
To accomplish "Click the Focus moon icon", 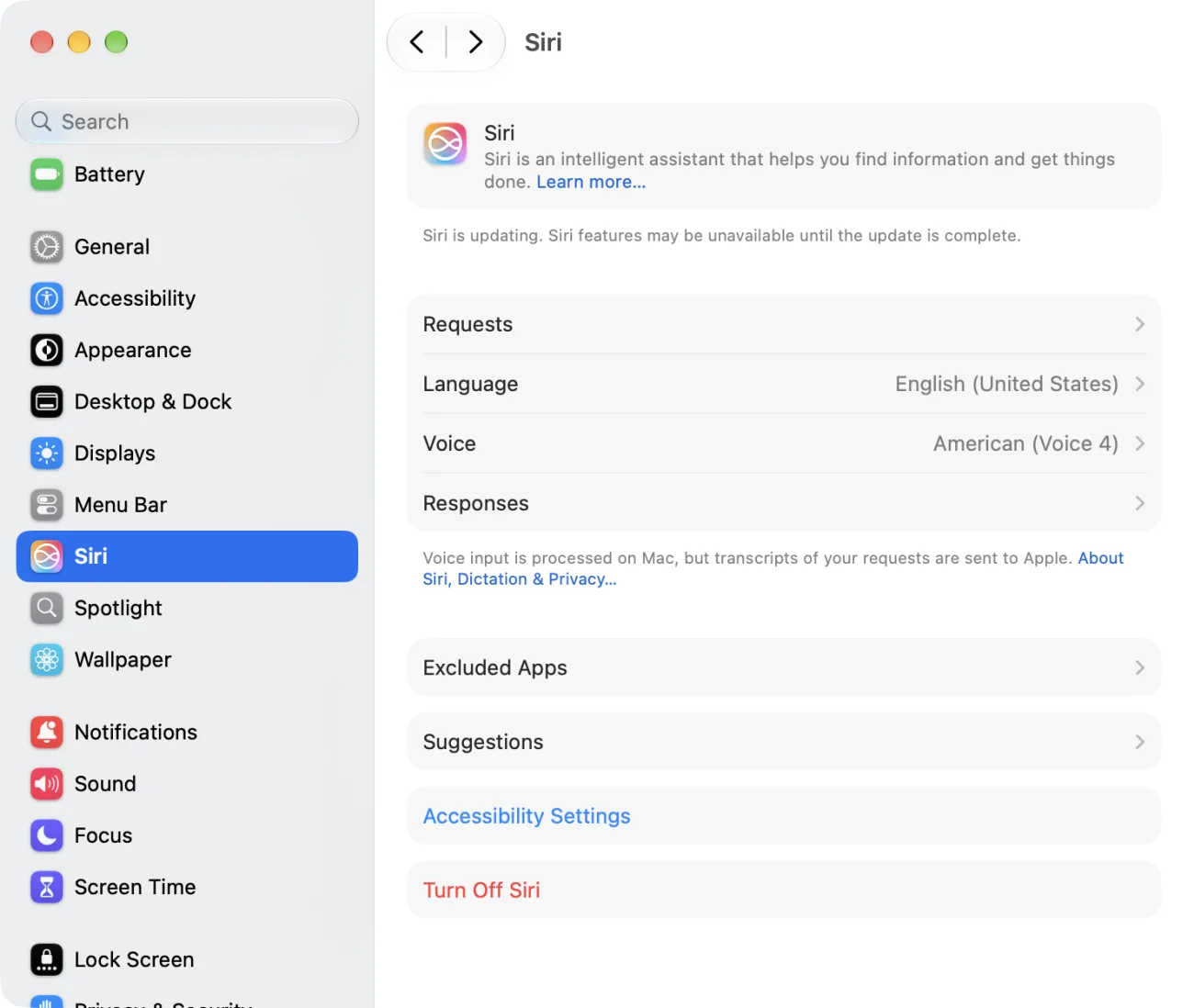I will point(47,835).
